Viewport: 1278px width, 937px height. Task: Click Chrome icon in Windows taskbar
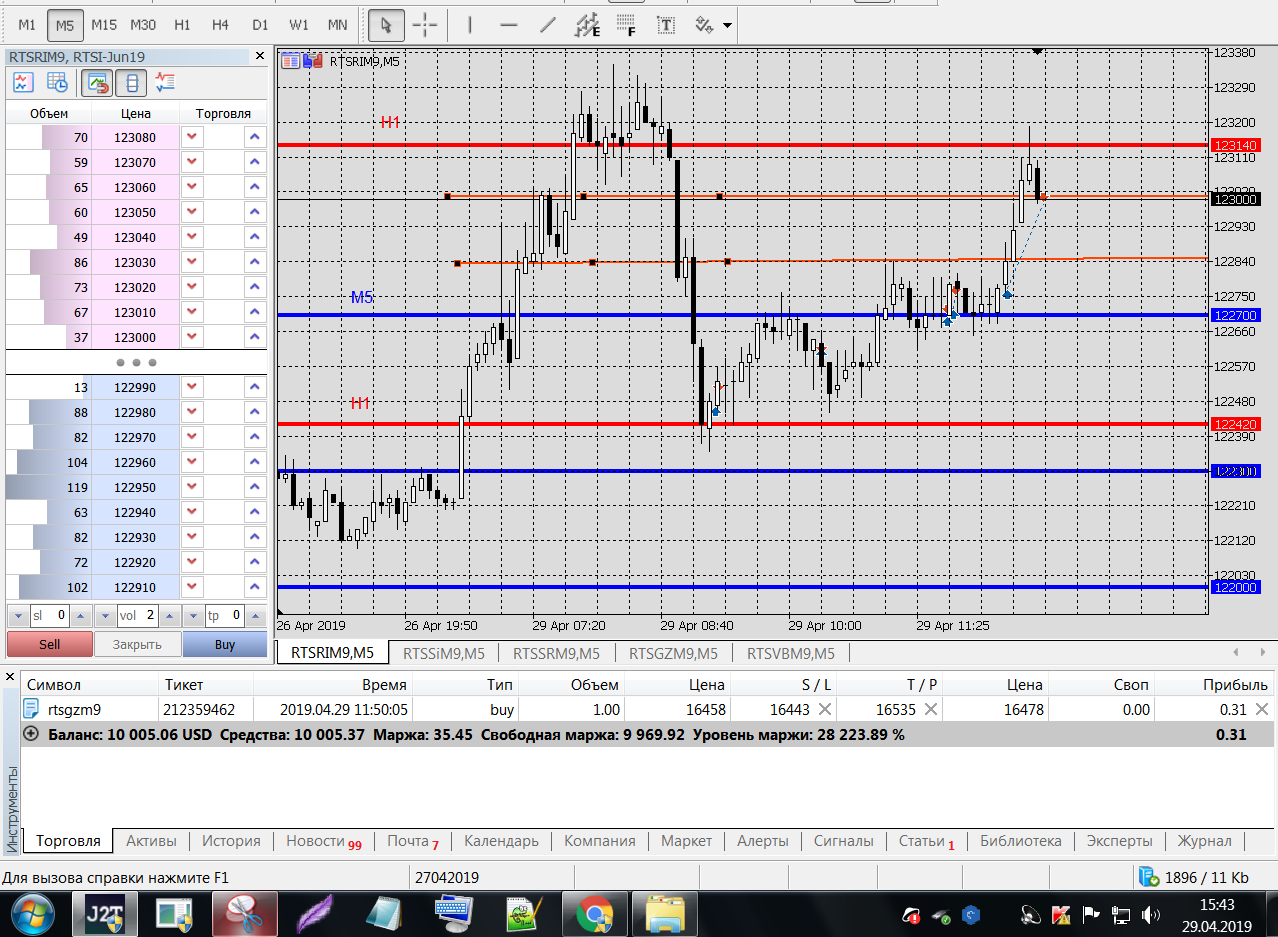(x=594, y=914)
